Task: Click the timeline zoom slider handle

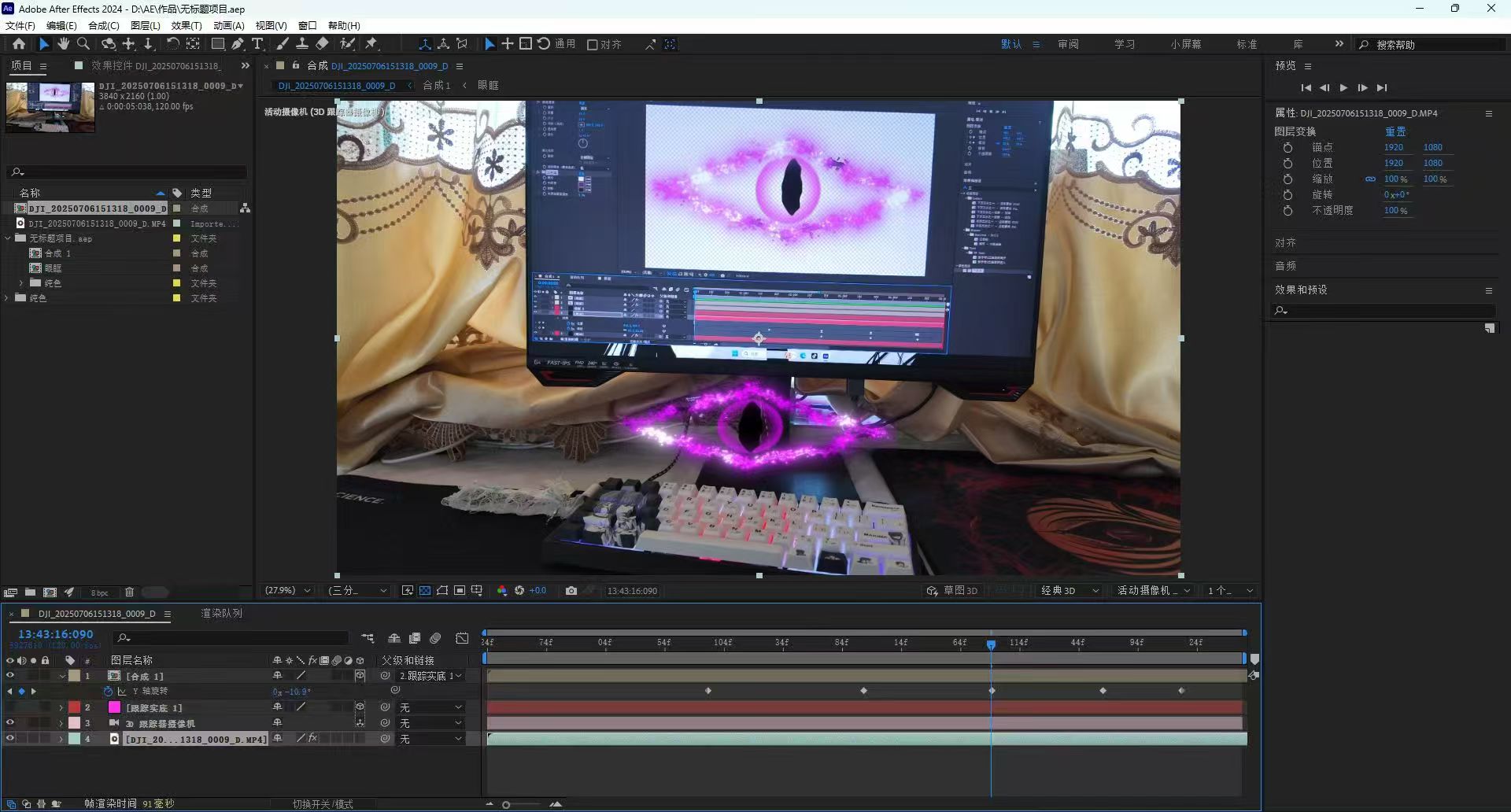Action: point(506,805)
